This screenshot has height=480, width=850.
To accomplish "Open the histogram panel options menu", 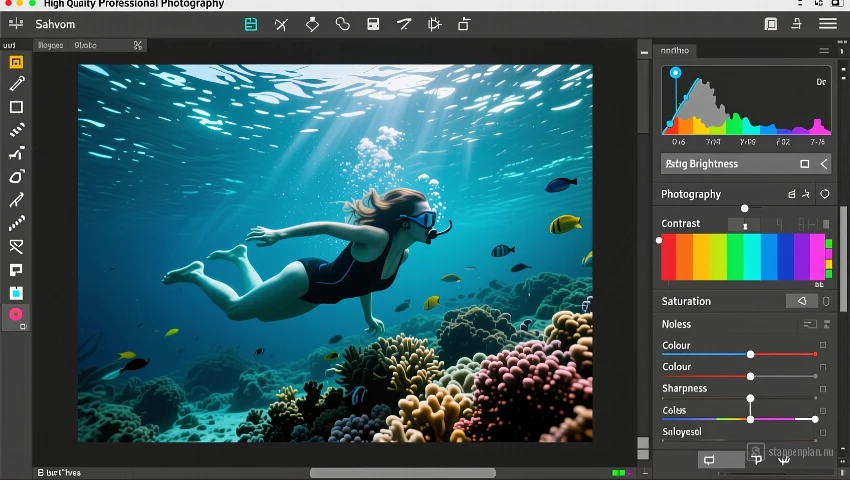I will click(824, 50).
